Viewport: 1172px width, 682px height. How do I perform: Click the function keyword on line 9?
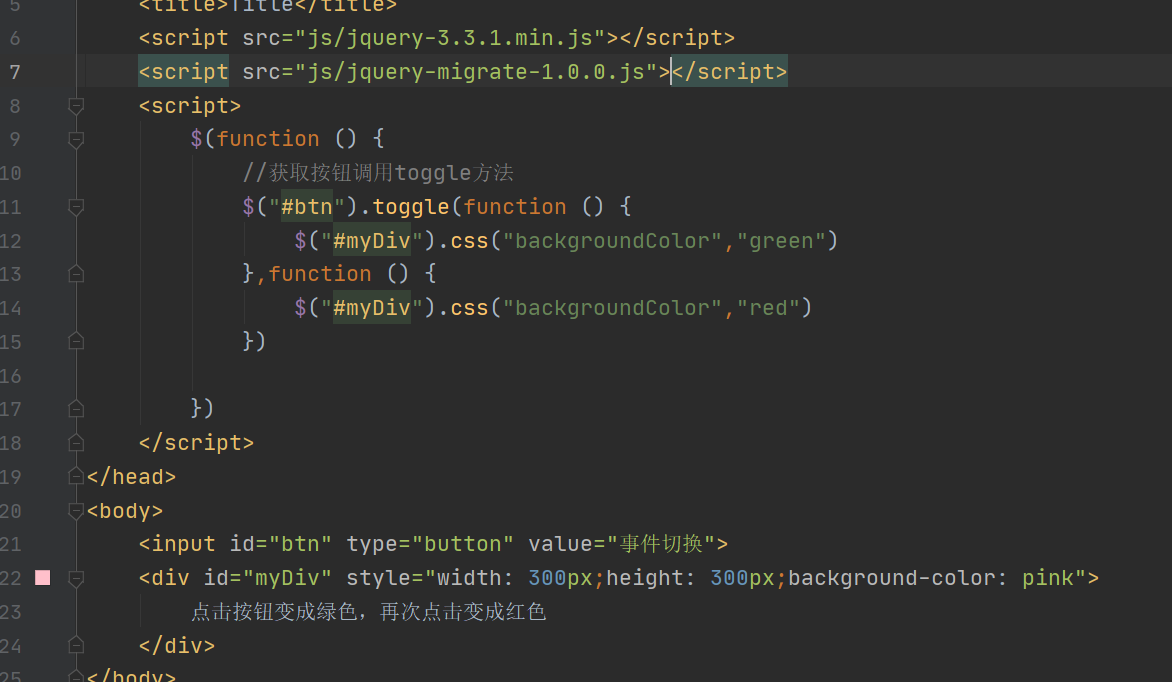[x=268, y=139]
